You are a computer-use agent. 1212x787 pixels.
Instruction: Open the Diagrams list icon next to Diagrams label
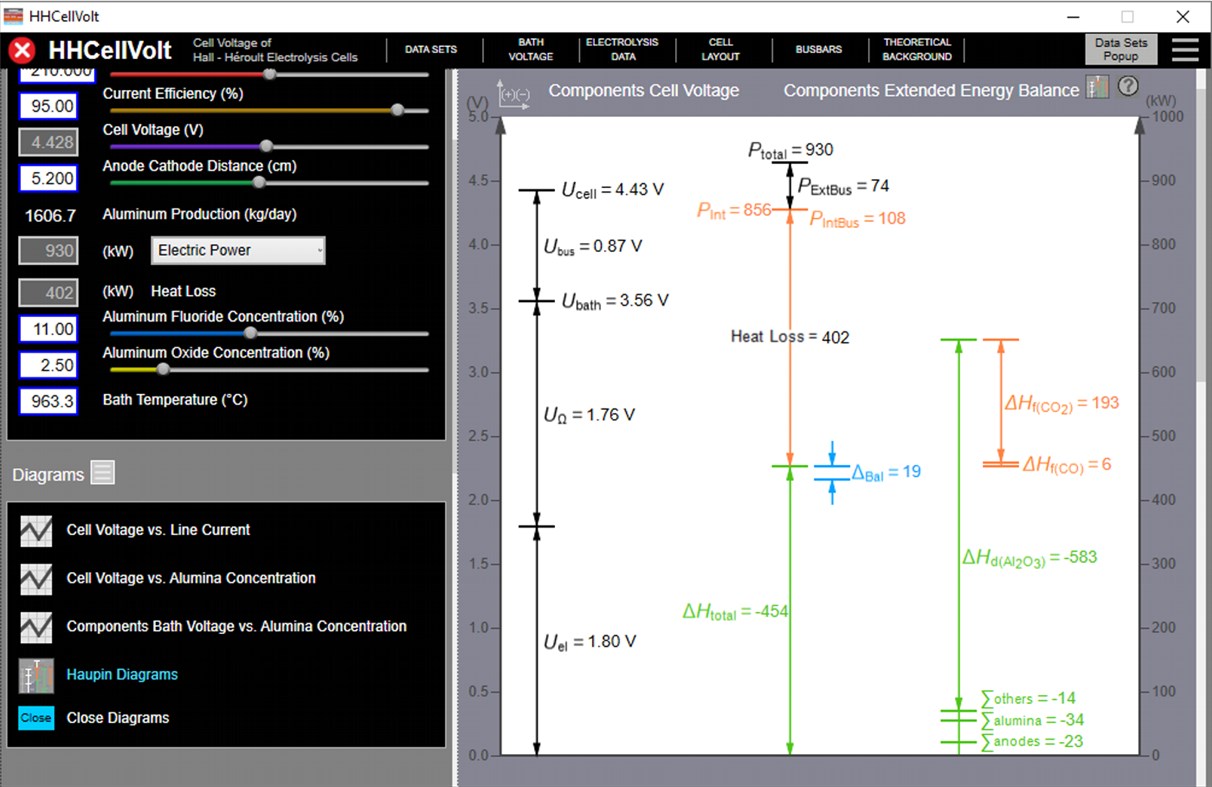(x=101, y=473)
